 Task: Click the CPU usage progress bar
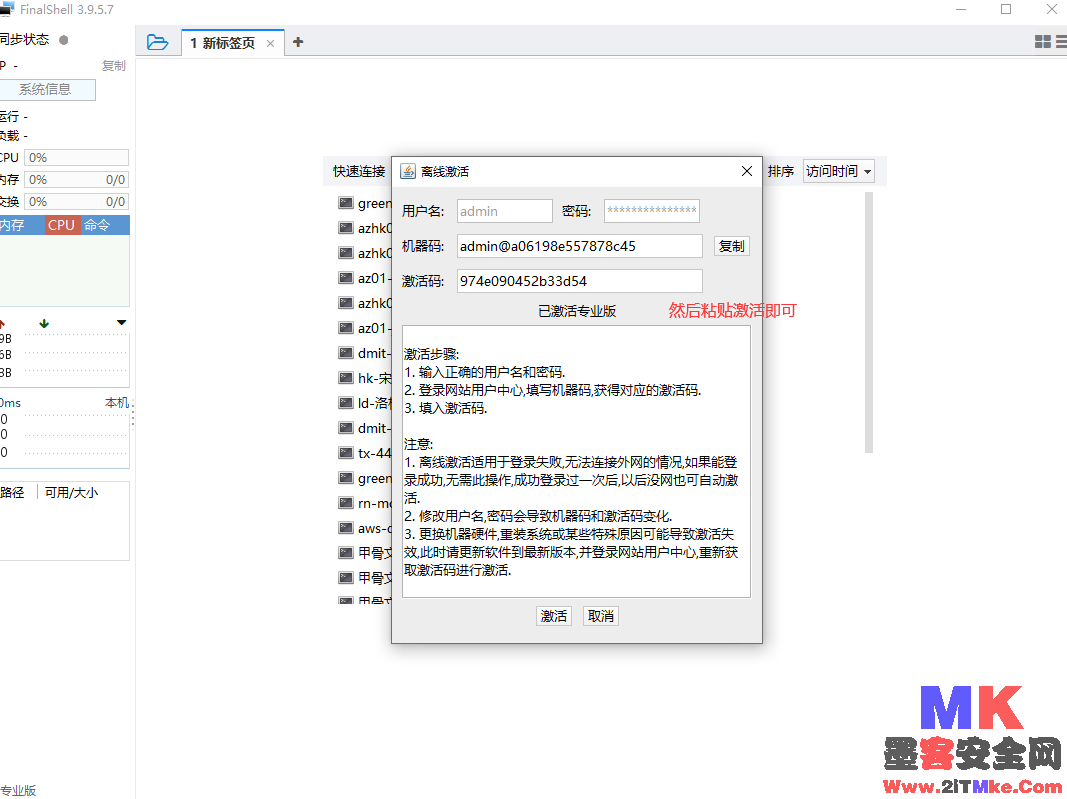point(76,157)
